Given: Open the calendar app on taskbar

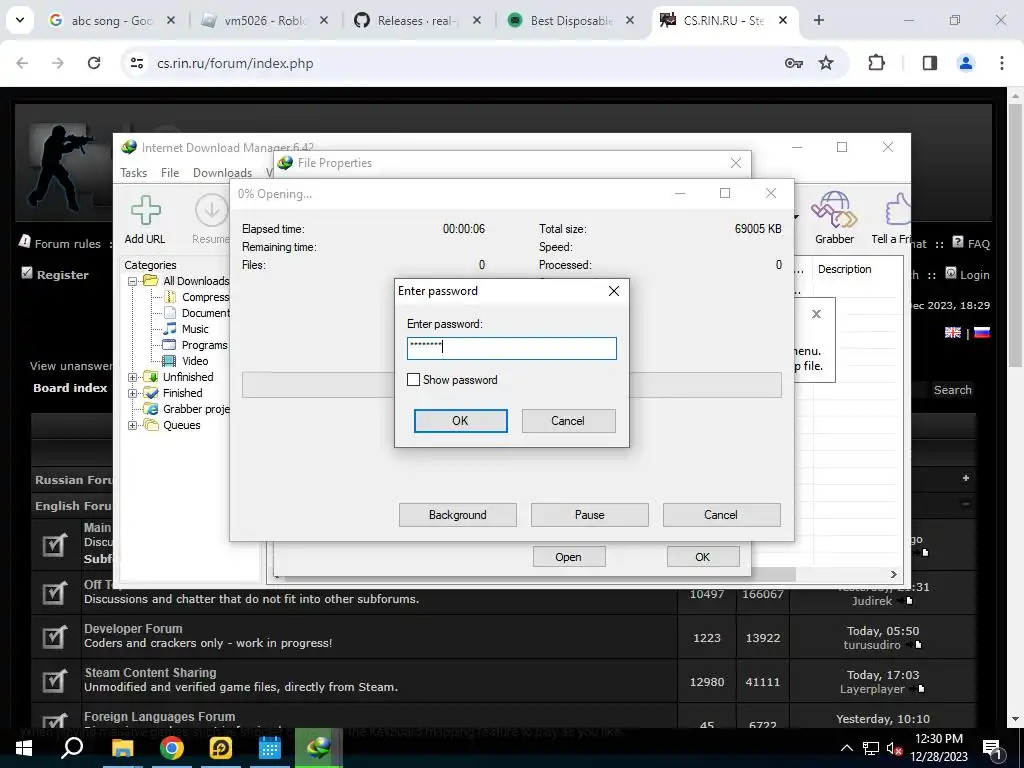Looking at the screenshot, I should [269, 748].
